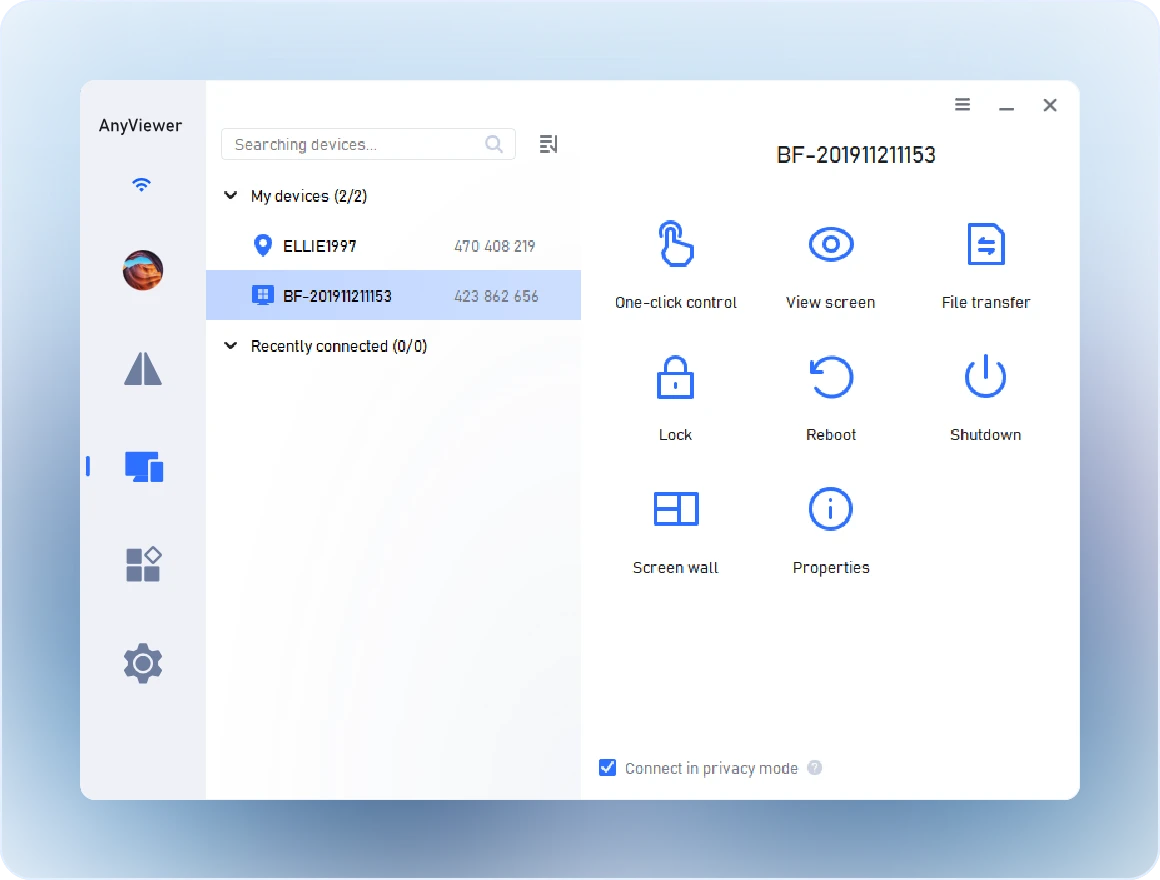Viewport: 1160px width, 880px height.
Task: Click the Reboot text label
Action: click(x=831, y=435)
